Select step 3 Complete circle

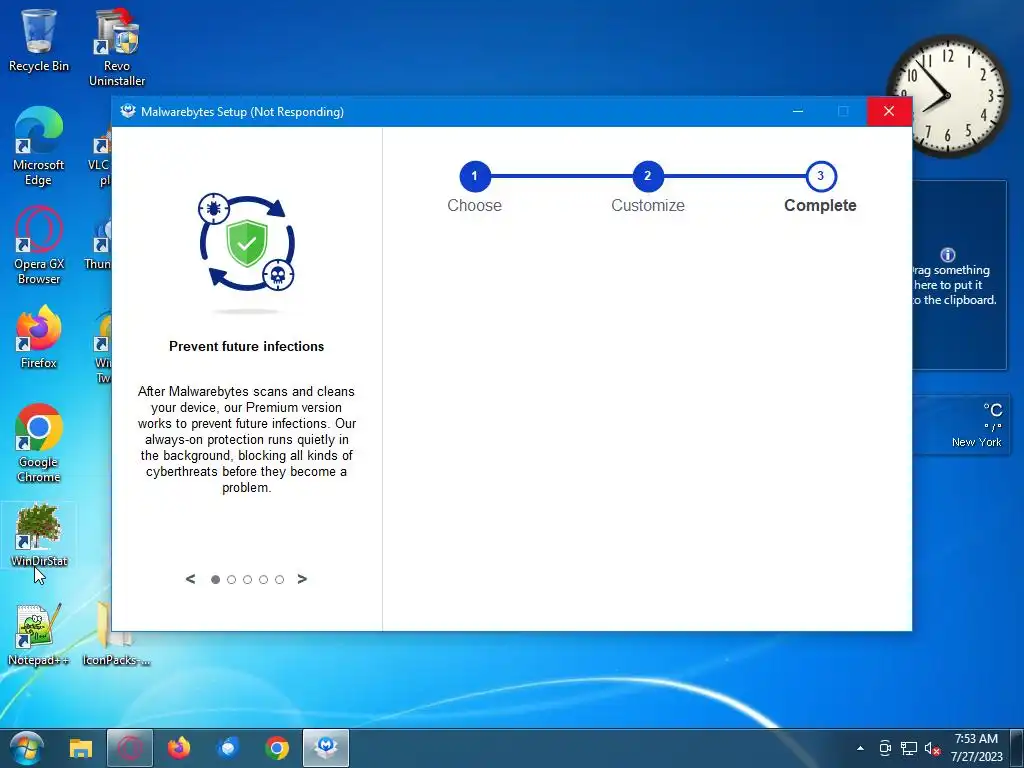pos(821,176)
